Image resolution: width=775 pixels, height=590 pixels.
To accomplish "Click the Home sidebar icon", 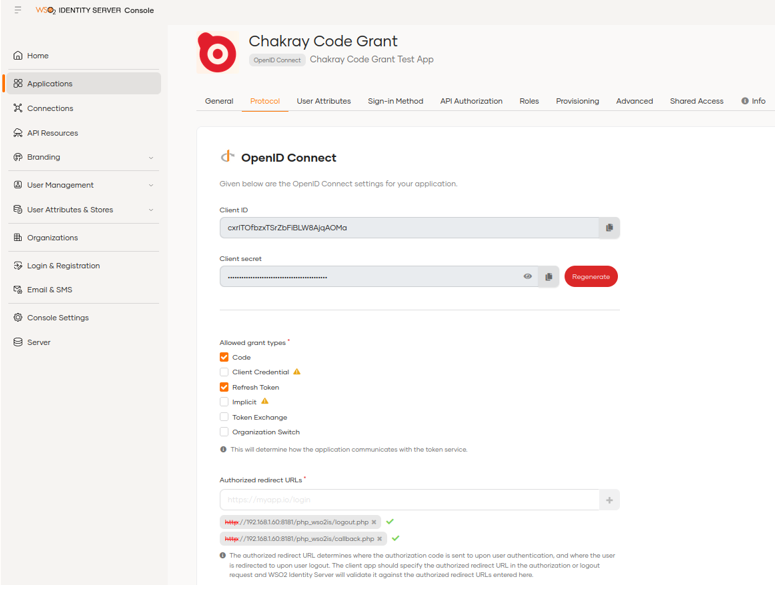I will coord(18,55).
